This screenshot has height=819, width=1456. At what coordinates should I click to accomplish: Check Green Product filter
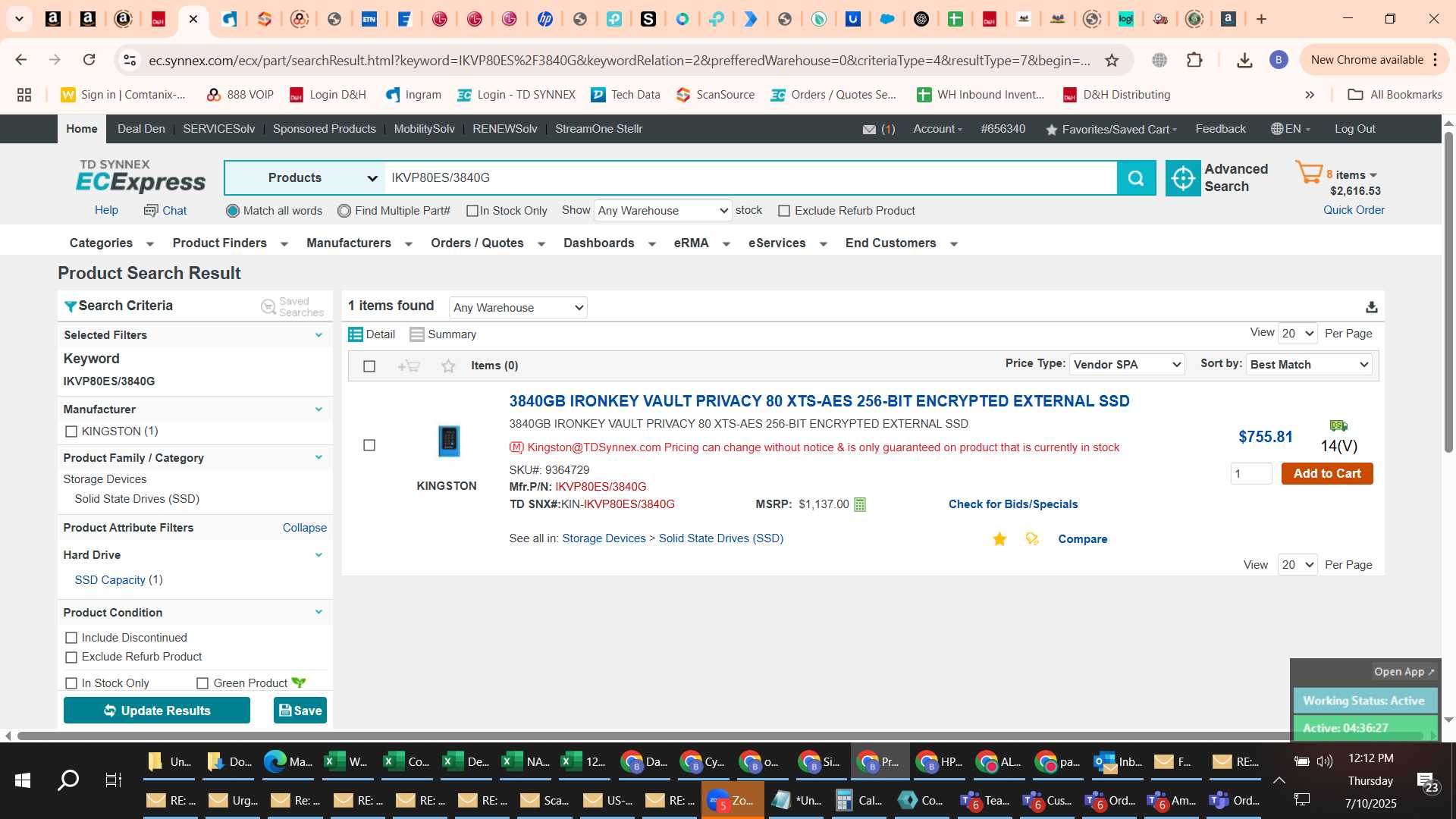pos(202,683)
